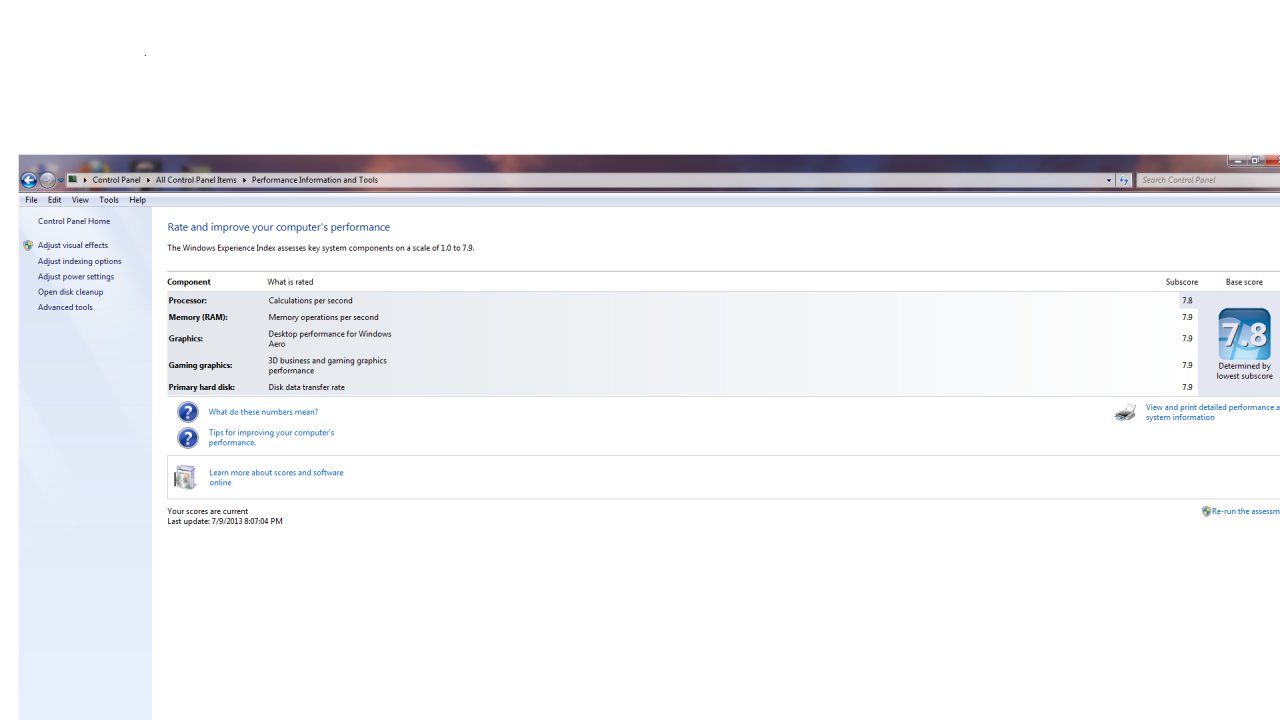Click Your scores are current text
The width and height of the screenshot is (1280, 720).
(207, 511)
